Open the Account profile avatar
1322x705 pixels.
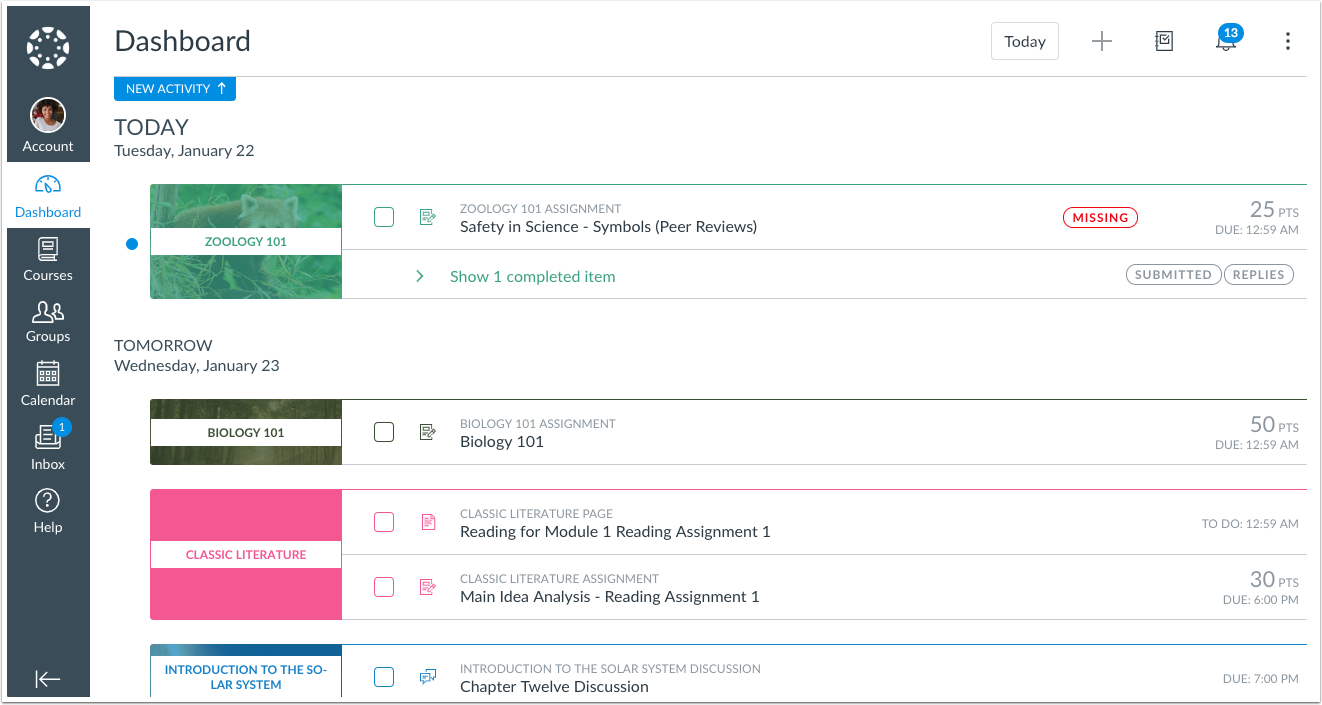(48, 116)
